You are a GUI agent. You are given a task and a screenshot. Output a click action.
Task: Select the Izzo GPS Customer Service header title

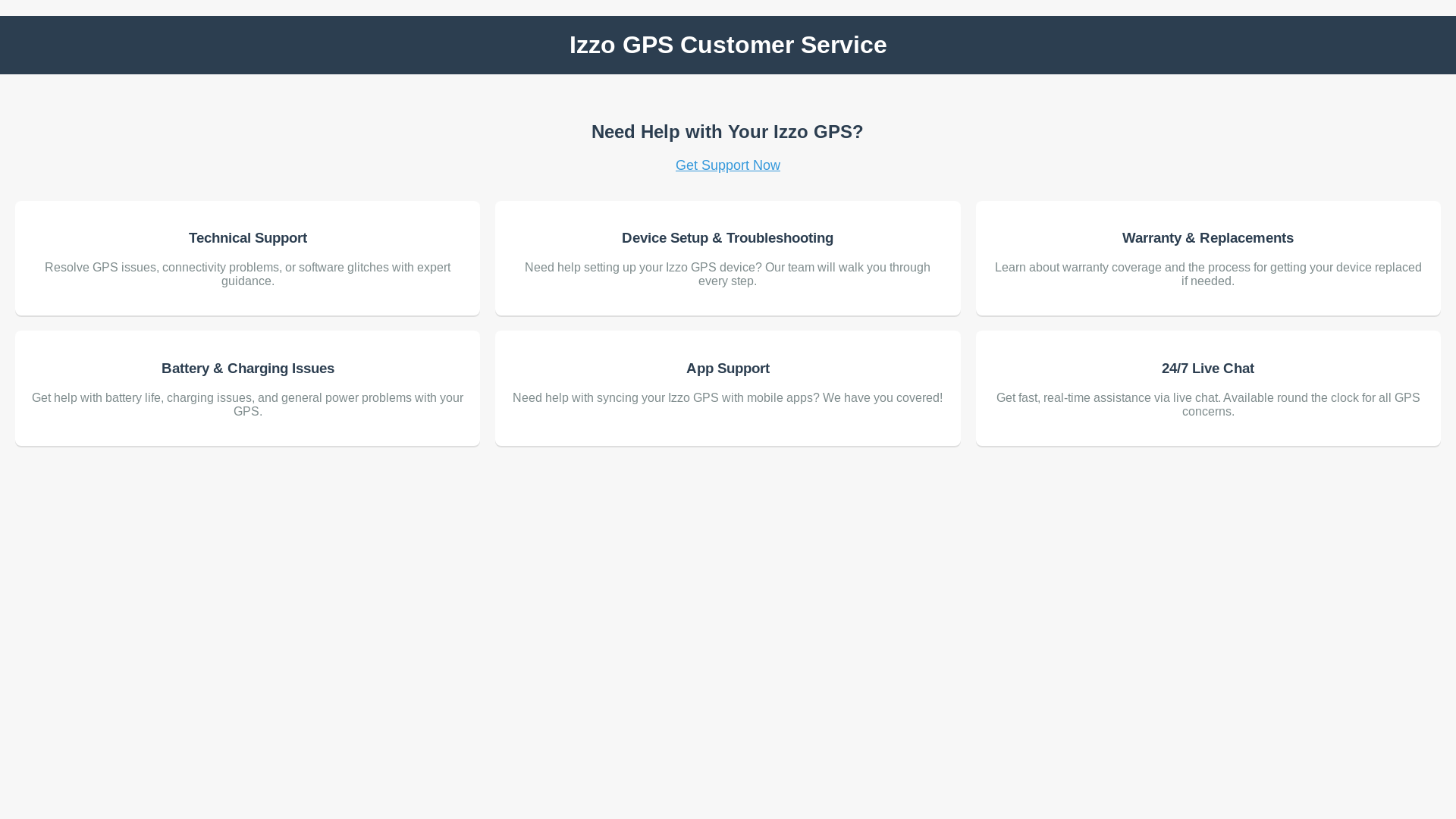tap(728, 45)
